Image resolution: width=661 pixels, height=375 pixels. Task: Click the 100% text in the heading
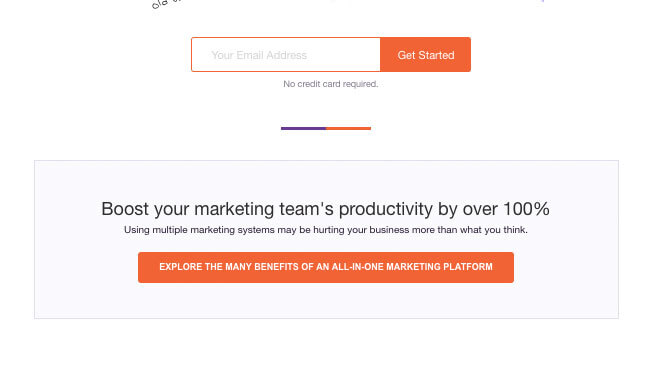point(527,209)
